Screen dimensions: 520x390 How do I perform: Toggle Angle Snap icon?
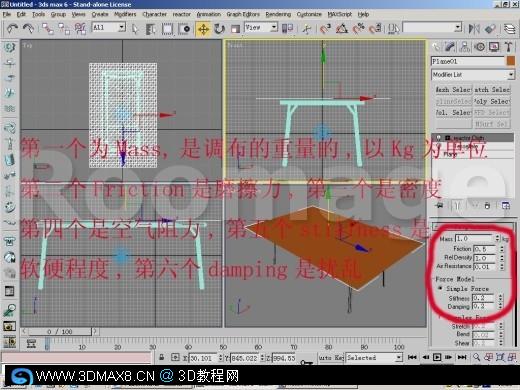342,29
